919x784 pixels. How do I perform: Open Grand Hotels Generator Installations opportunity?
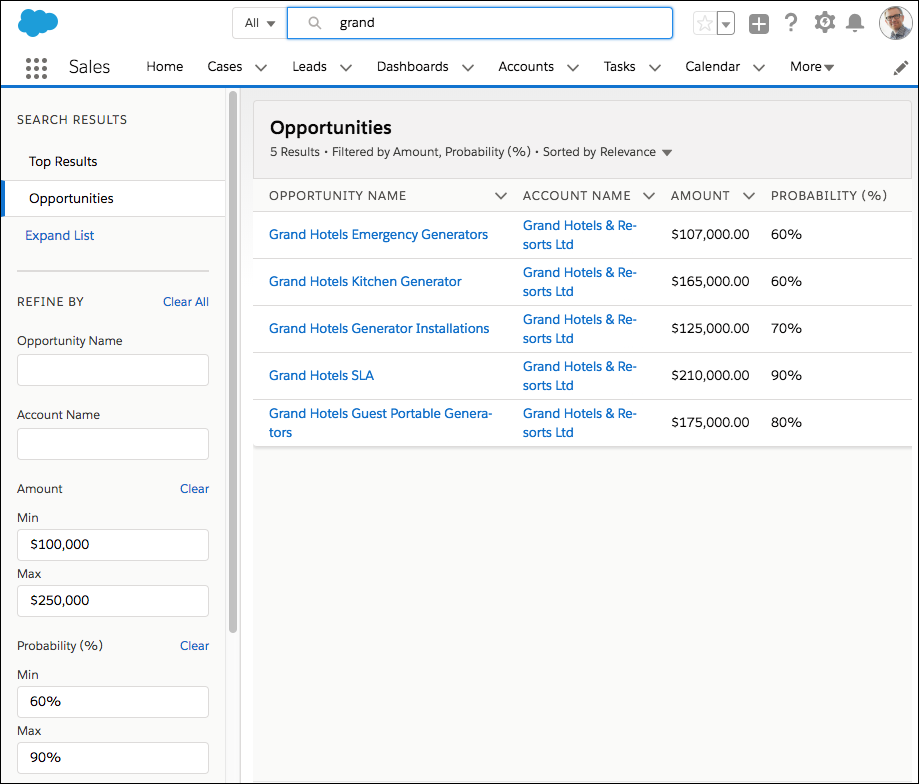click(x=379, y=328)
